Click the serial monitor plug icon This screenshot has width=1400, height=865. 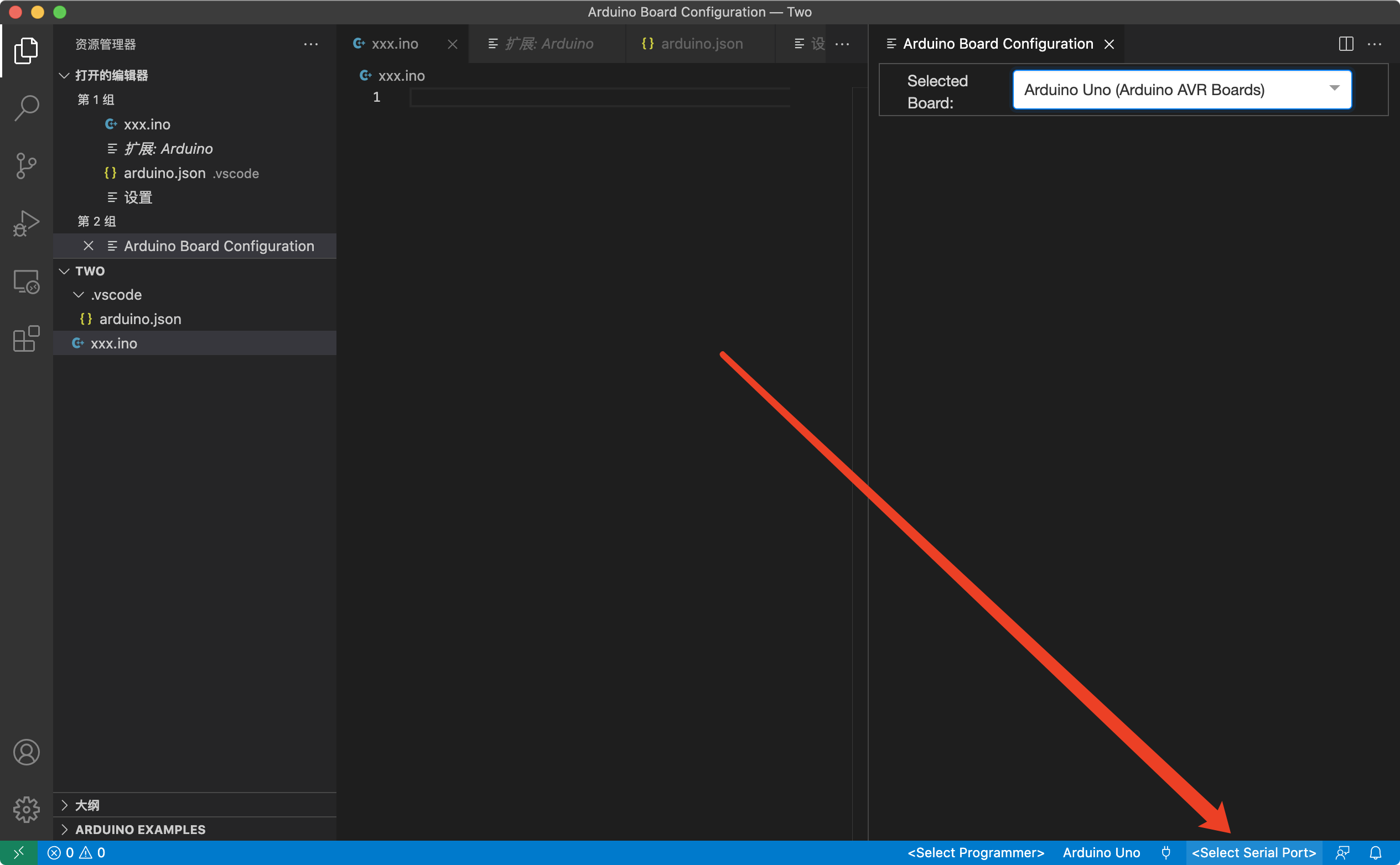pos(1166,853)
